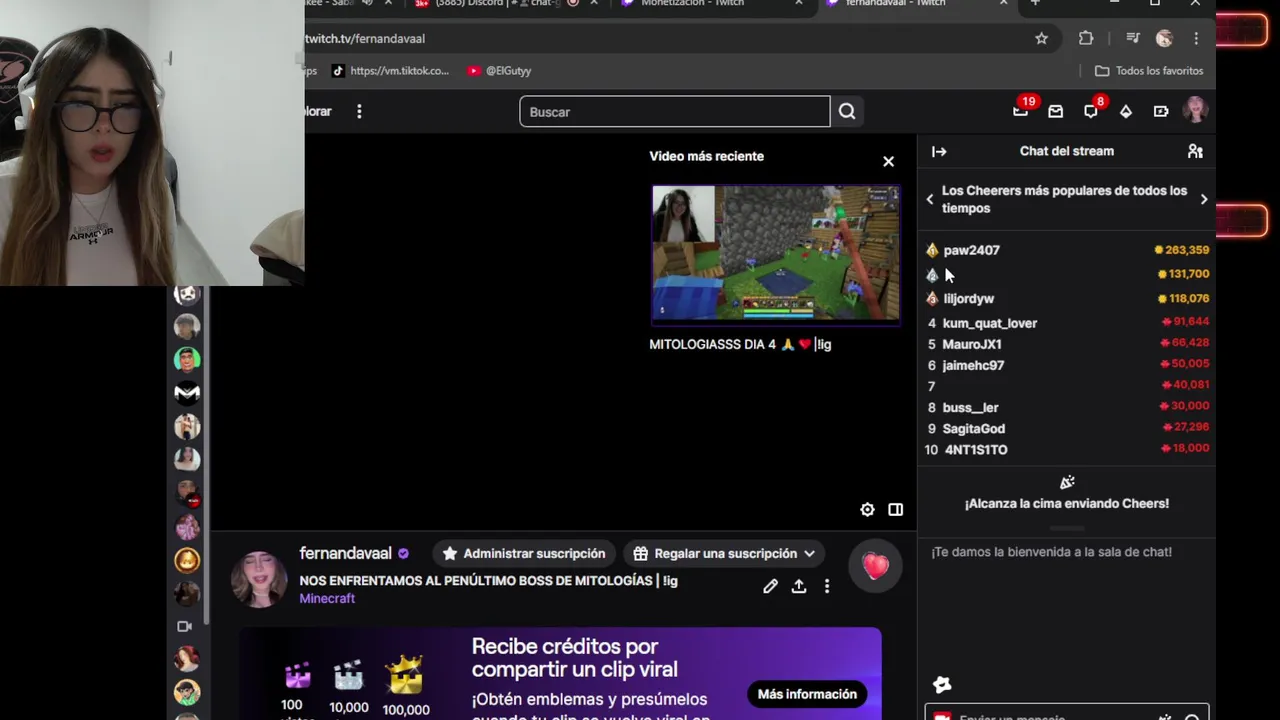The image size is (1280, 720).
Task: Open the Minecraft category link
Action: point(327,598)
